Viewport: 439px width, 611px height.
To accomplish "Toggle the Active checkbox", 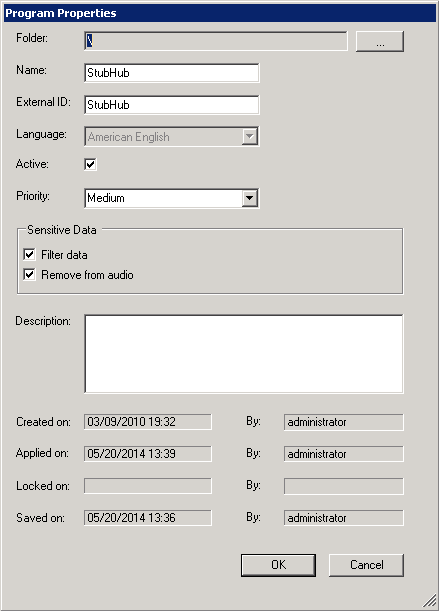I will coord(90,164).
